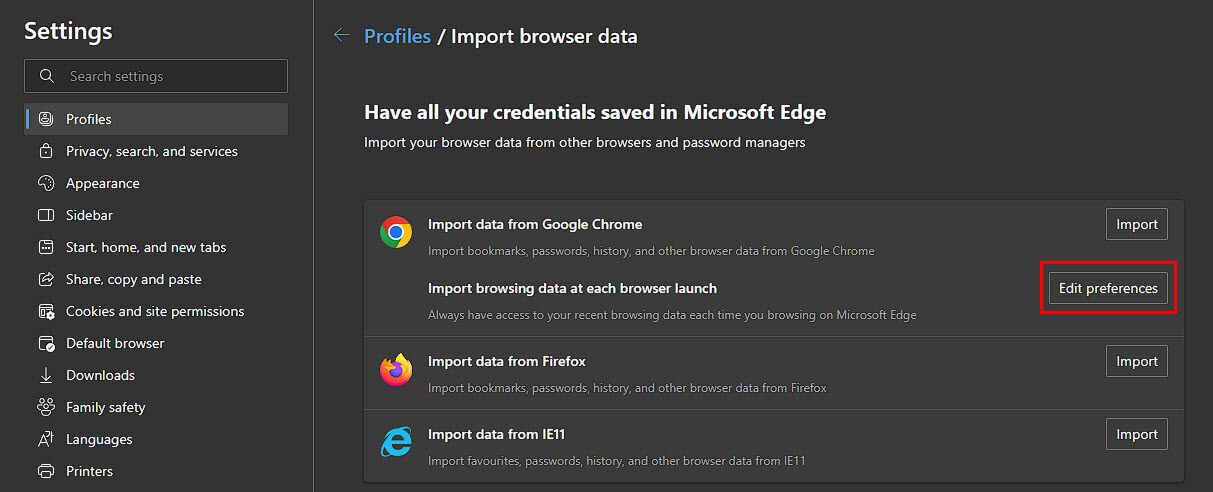Click the Google Chrome logo icon
This screenshot has width=1213, height=492.
click(396, 233)
